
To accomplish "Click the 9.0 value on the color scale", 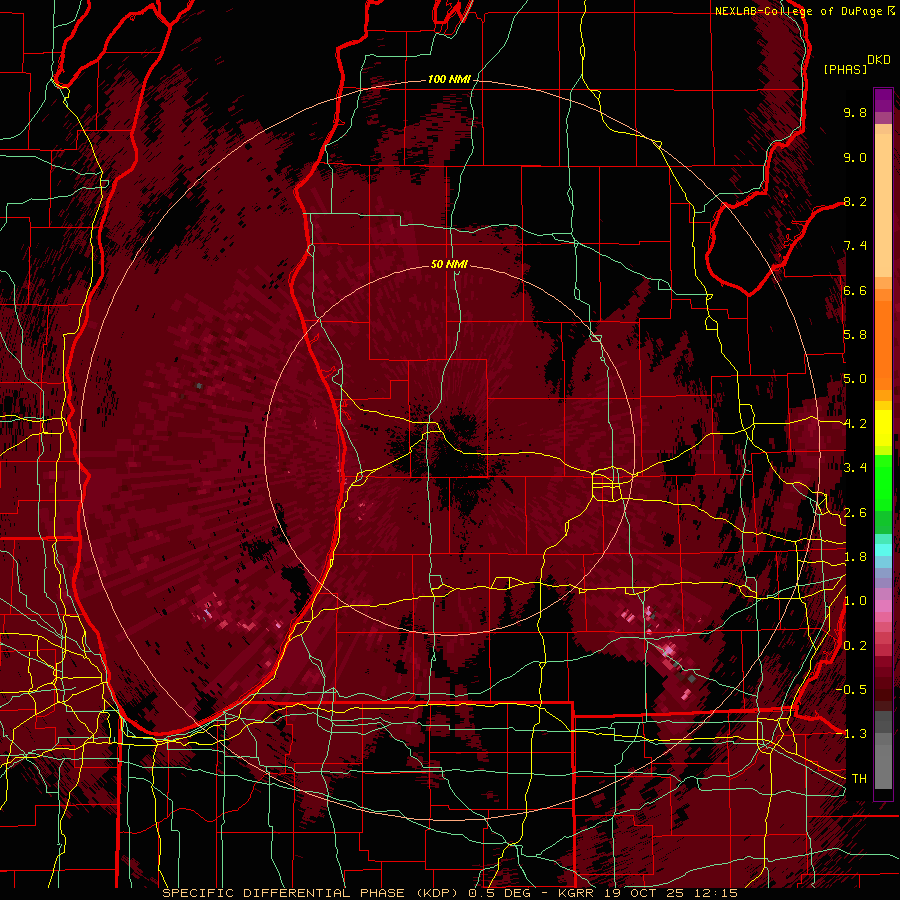I will pos(855,157).
